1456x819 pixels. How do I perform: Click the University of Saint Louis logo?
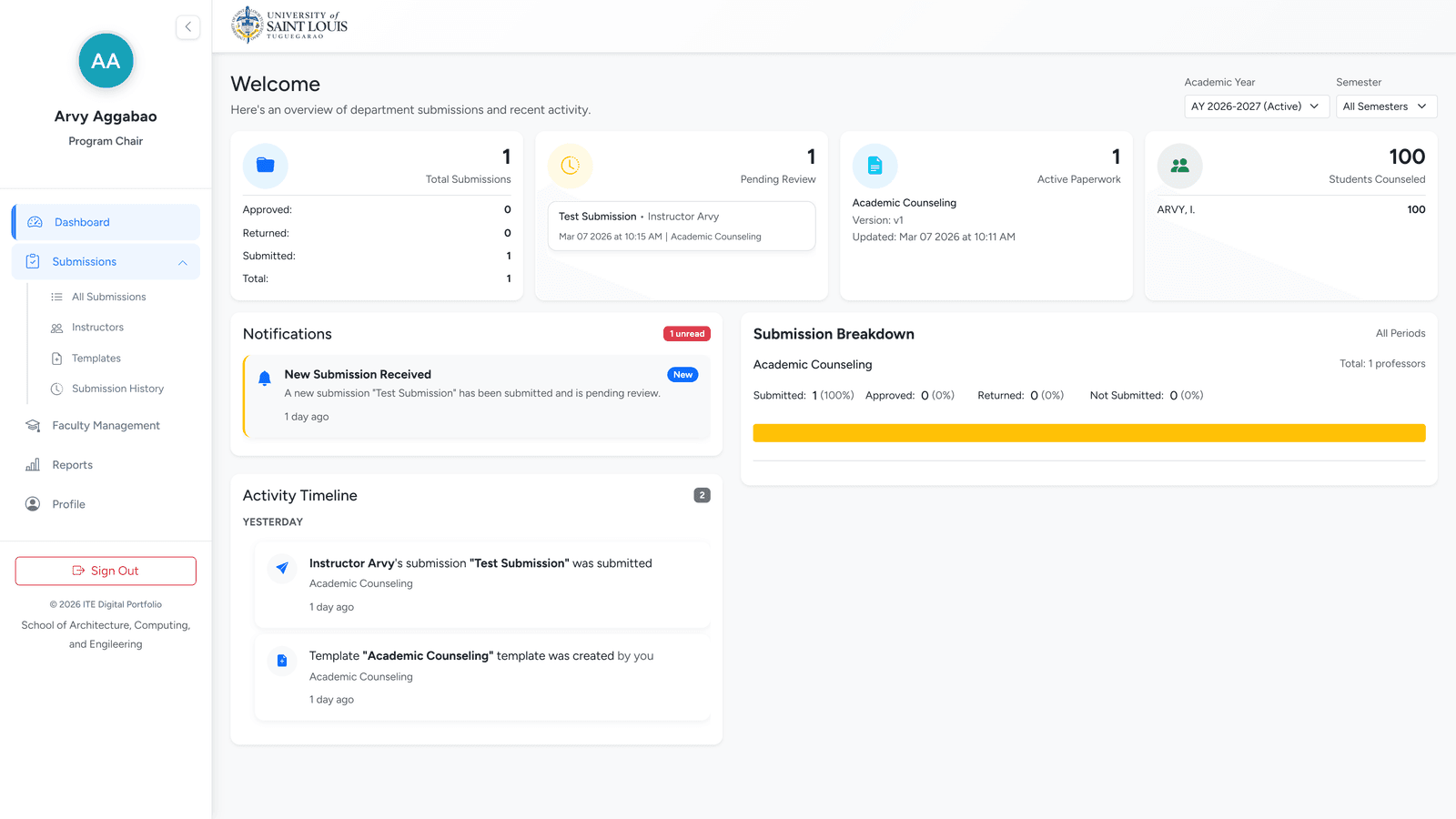pyautogui.click(x=289, y=25)
